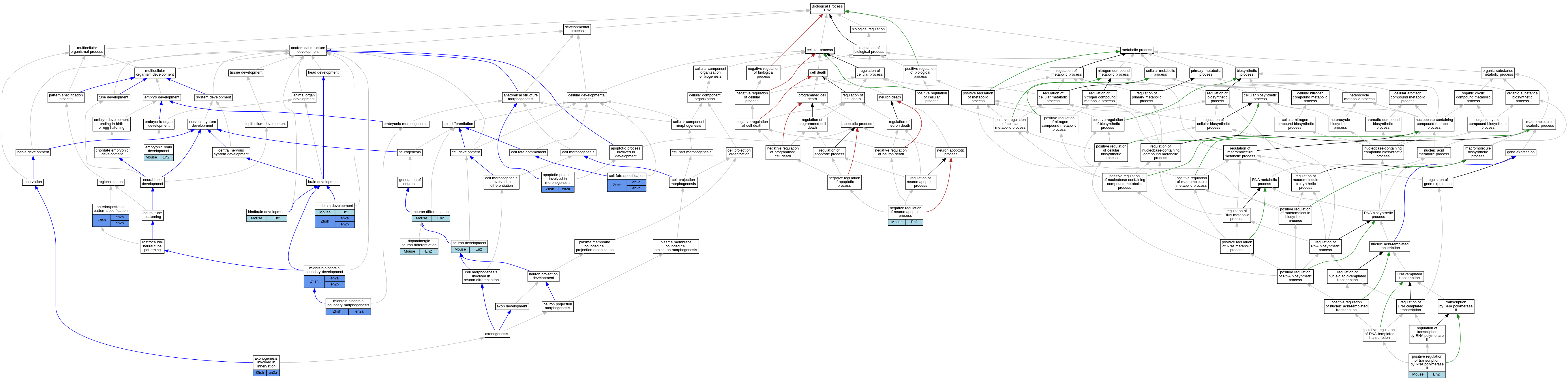Click 'embryo development ending in birth or egg hatching'

[111, 124]
